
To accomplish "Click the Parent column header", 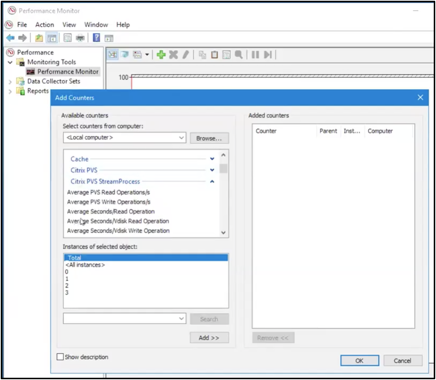I will click(328, 131).
